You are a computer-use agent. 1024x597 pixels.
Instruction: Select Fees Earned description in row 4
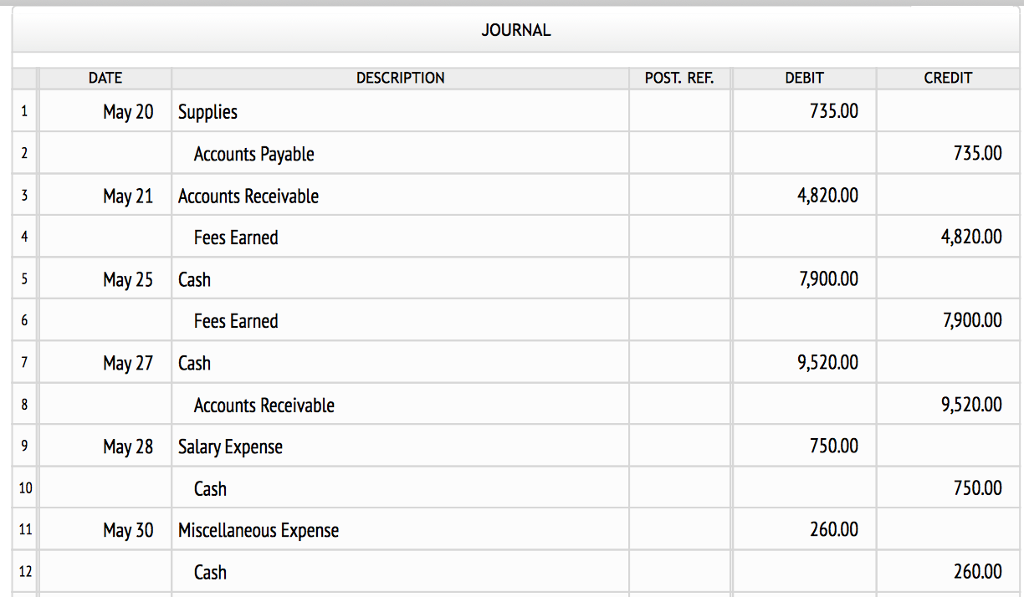coord(400,237)
